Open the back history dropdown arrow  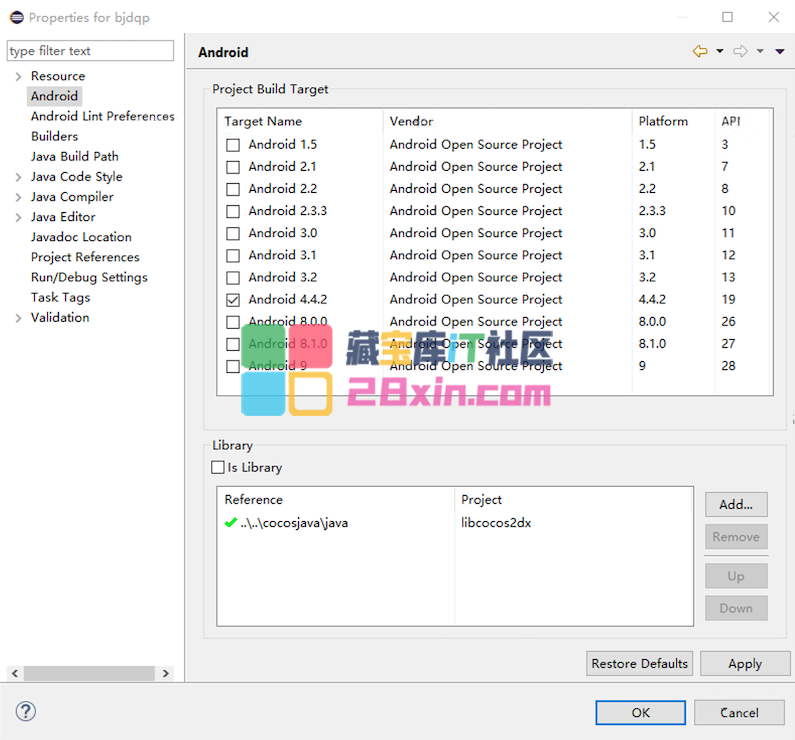tap(719, 52)
